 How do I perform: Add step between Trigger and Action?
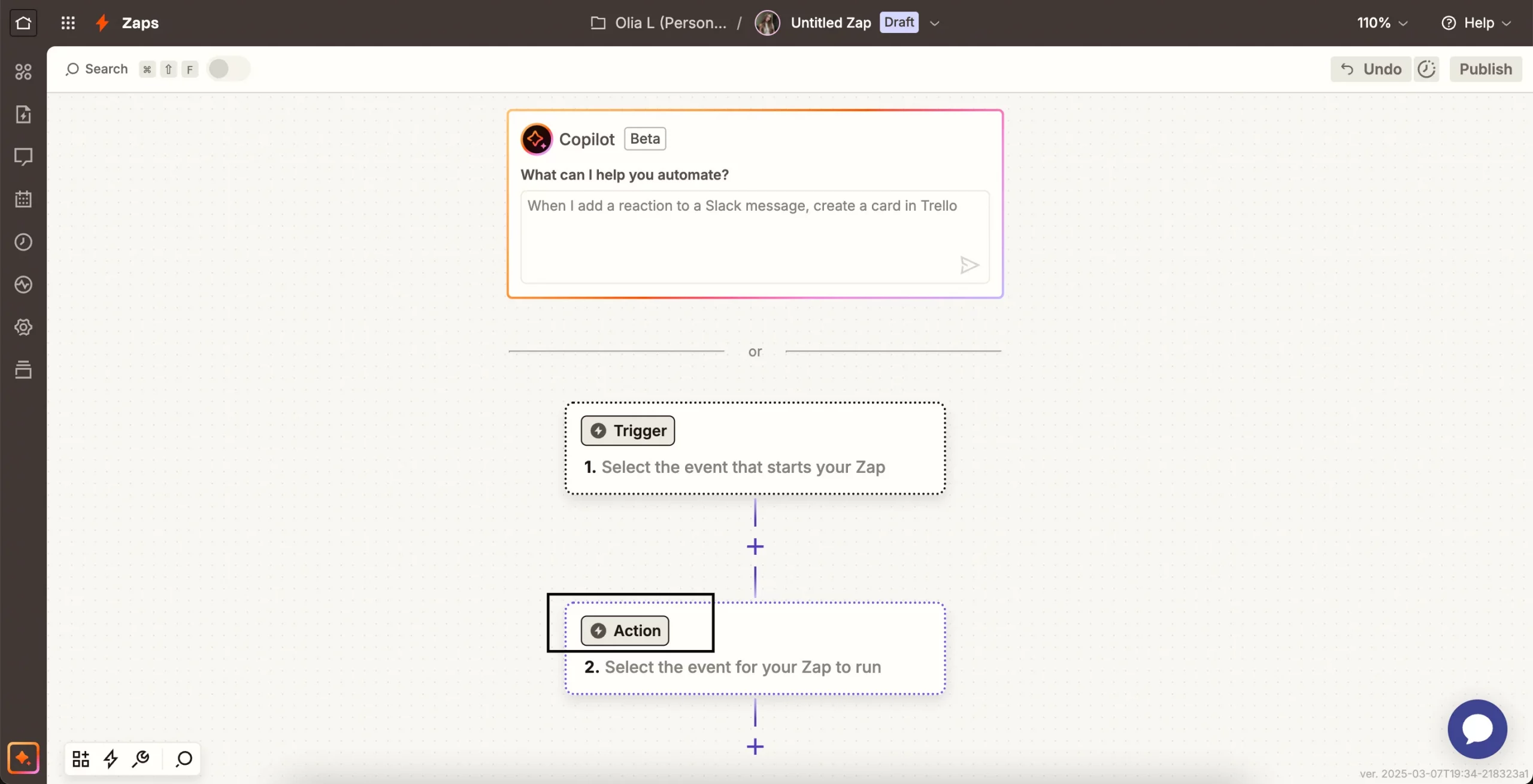(755, 546)
